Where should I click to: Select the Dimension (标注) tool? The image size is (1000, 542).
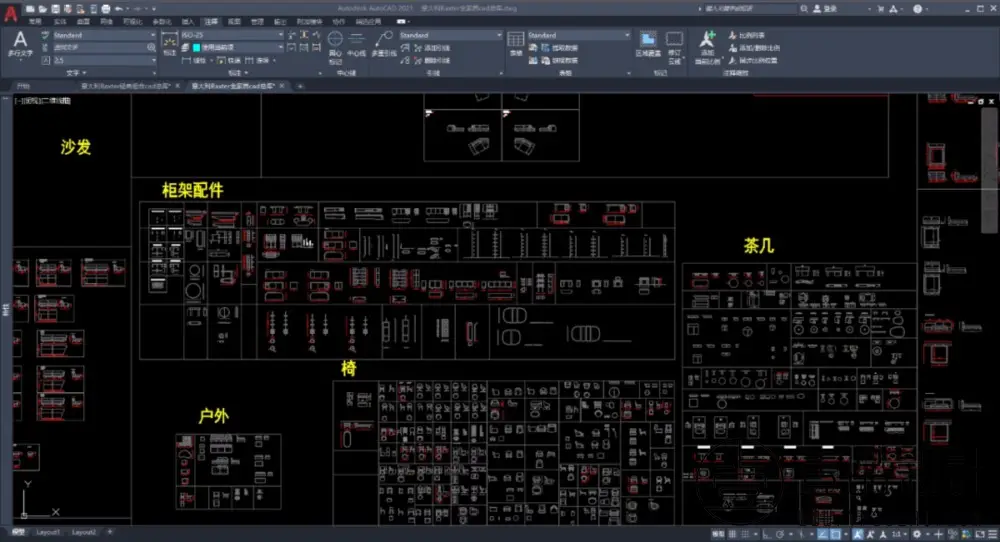[169, 43]
